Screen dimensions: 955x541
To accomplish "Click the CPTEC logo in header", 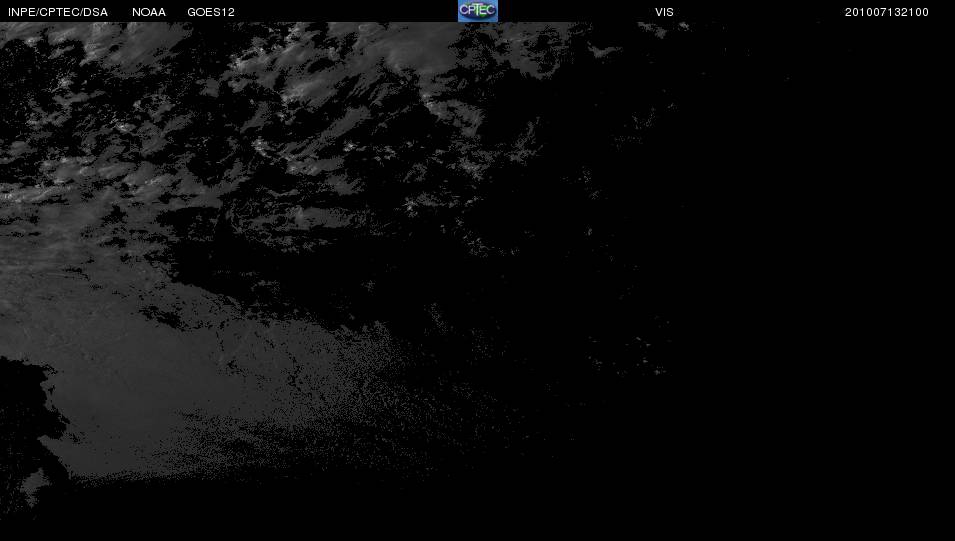I will point(478,11).
